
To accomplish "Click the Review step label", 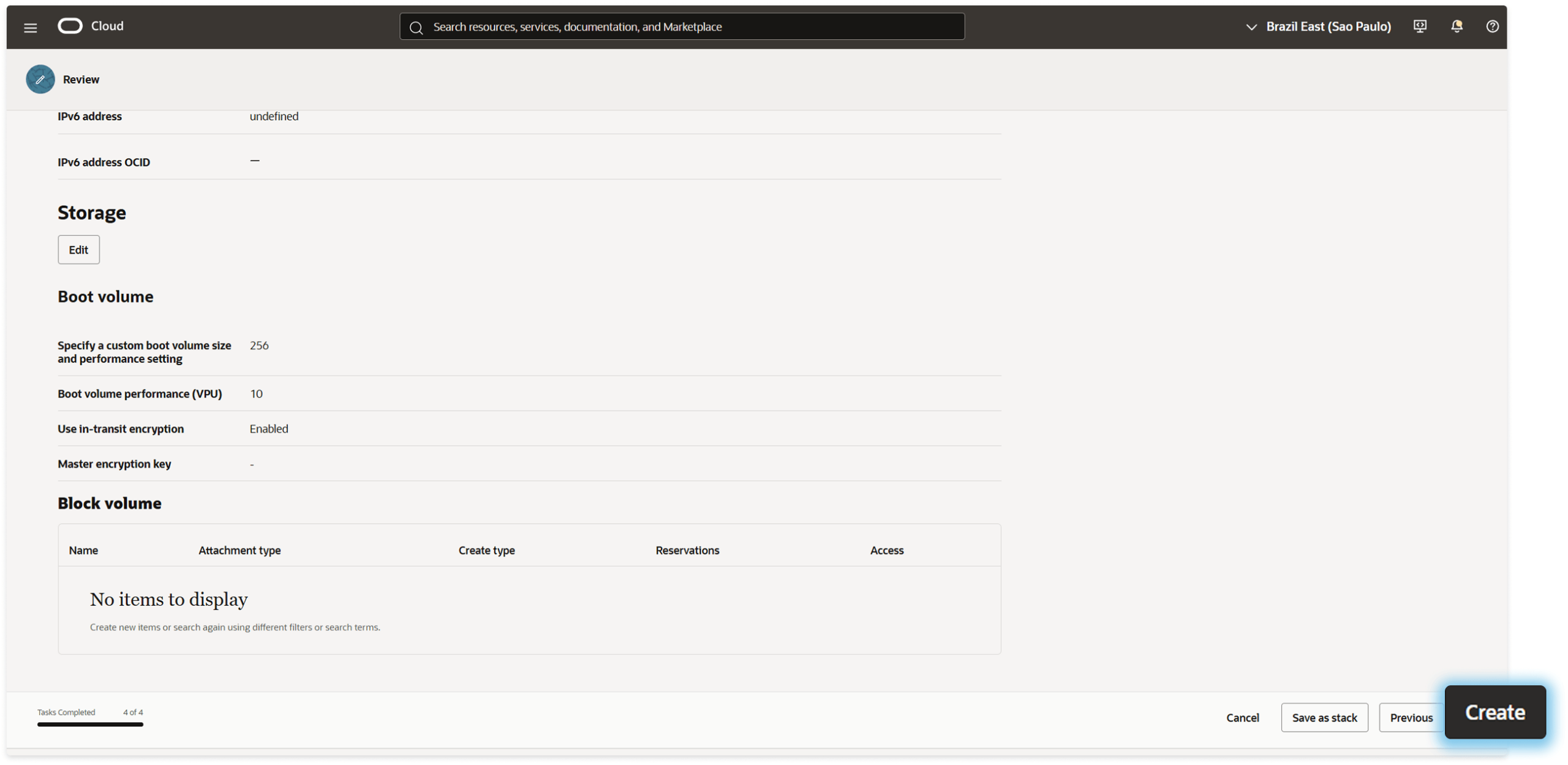I will [81, 80].
